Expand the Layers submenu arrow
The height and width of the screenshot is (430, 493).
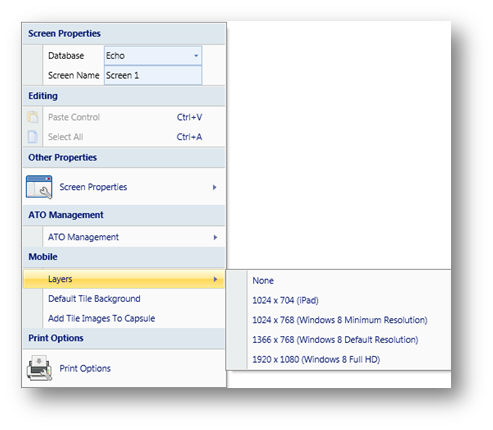(215, 279)
